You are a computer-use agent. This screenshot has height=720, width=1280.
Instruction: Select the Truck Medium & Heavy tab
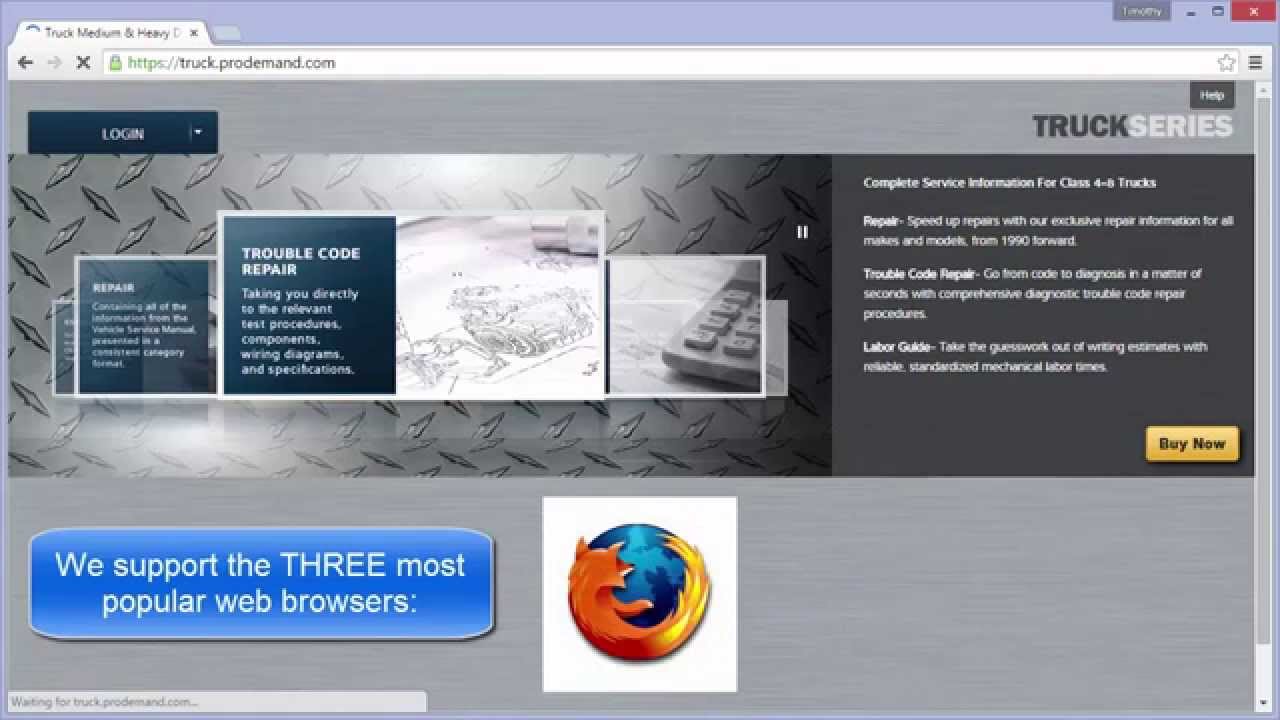pos(113,33)
